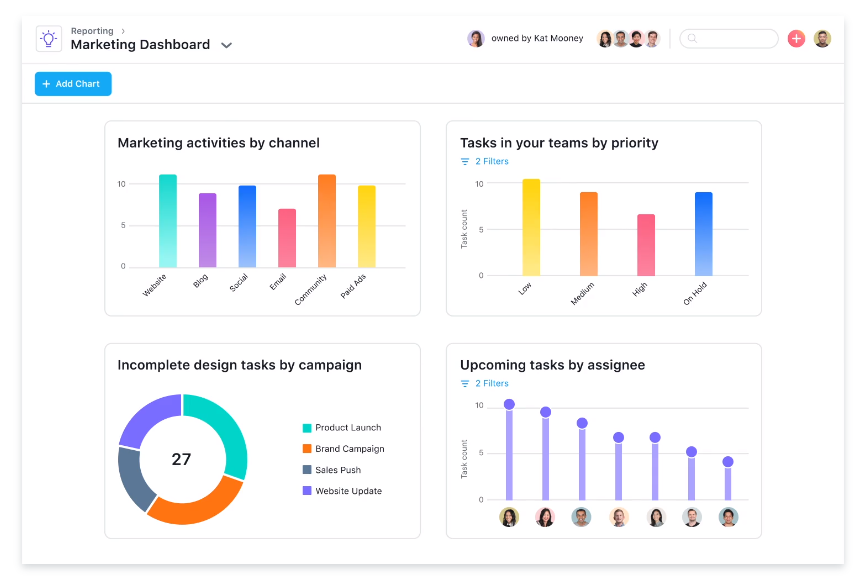Screen dimensions: 860x584
Task: Click filter icon on priority chart
Action: tap(465, 161)
